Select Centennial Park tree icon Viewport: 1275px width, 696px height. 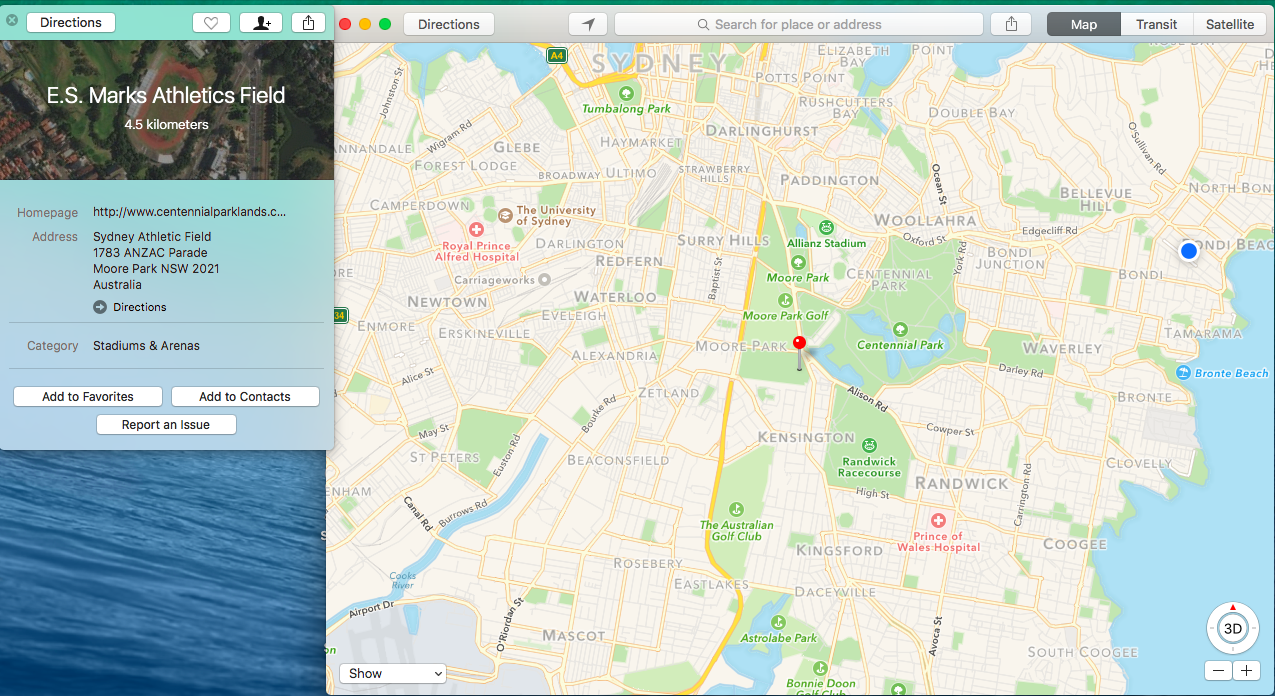pos(900,328)
